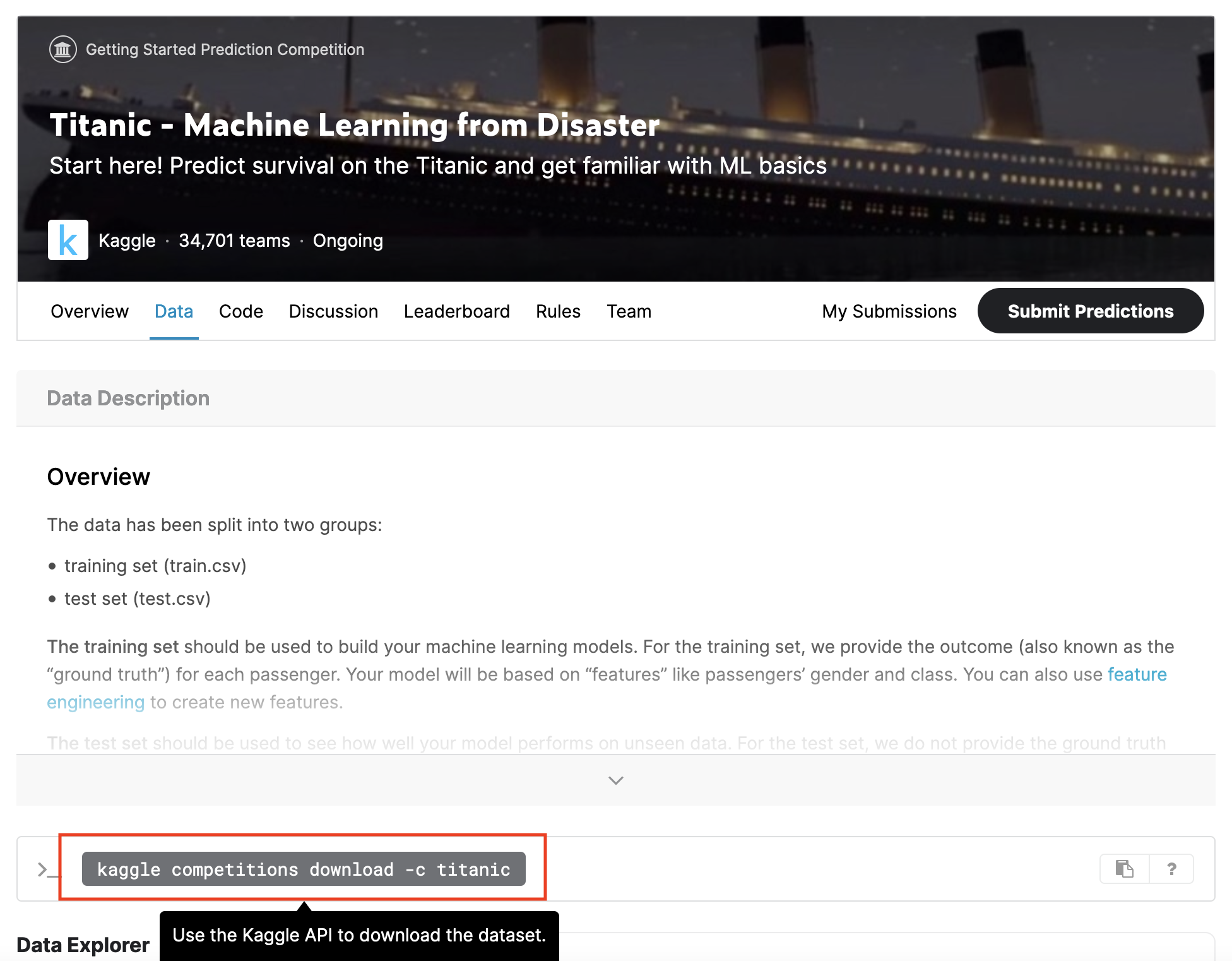View the Team tab
The width and height of the screenshot is (1232, 961).
tap(629, 311)
